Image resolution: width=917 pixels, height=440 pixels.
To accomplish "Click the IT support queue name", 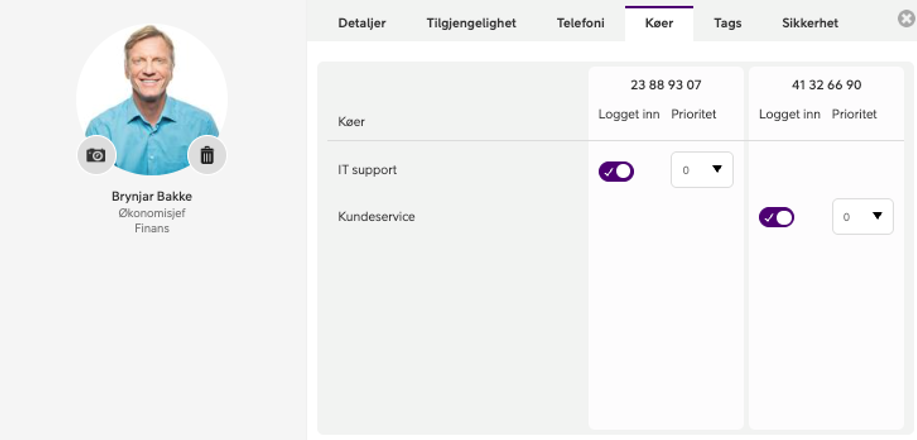I will [367, 170].
